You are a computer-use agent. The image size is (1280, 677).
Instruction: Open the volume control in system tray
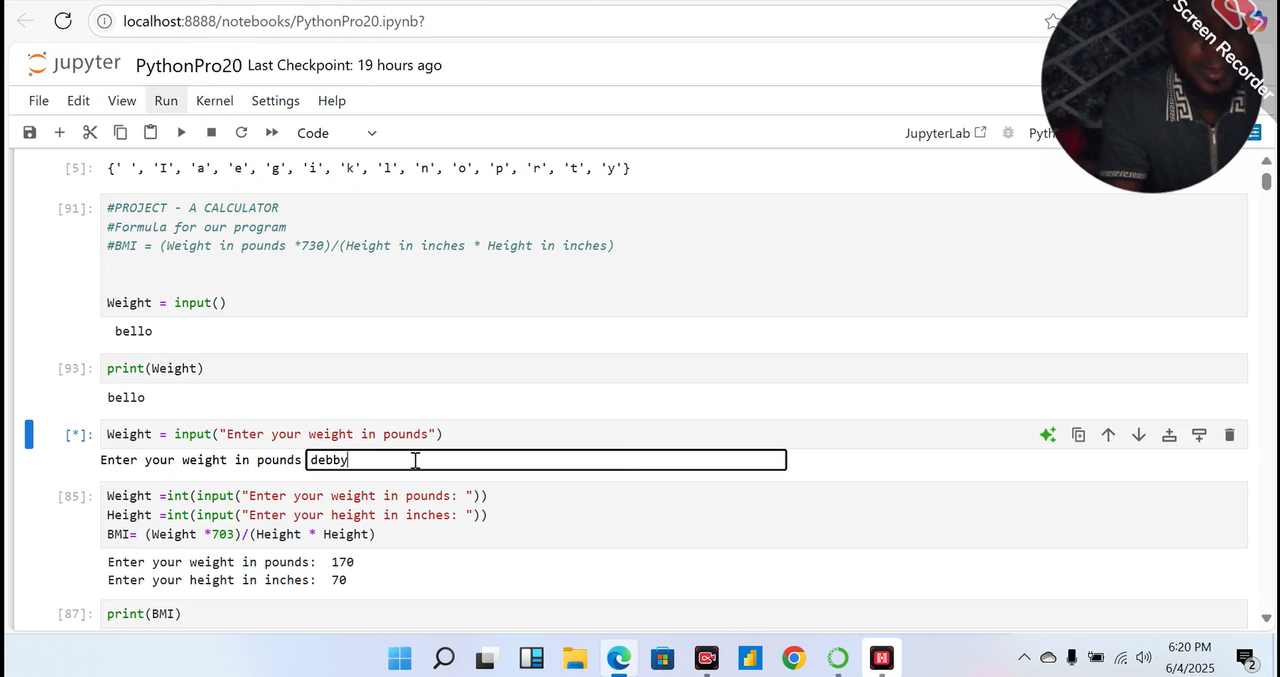coord(1145,658)
